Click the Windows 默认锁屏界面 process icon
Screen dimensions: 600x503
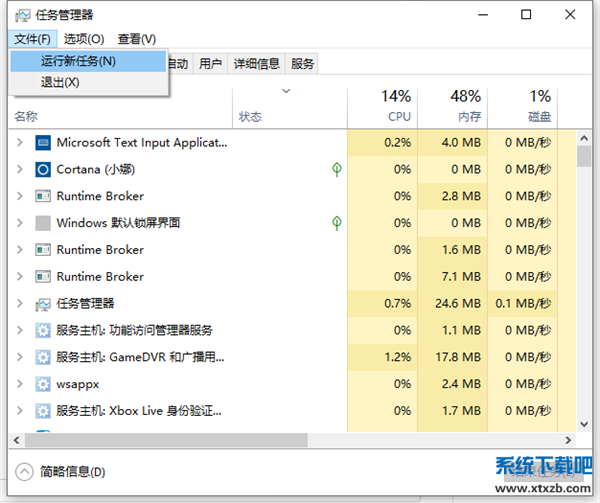pos(43,223)
